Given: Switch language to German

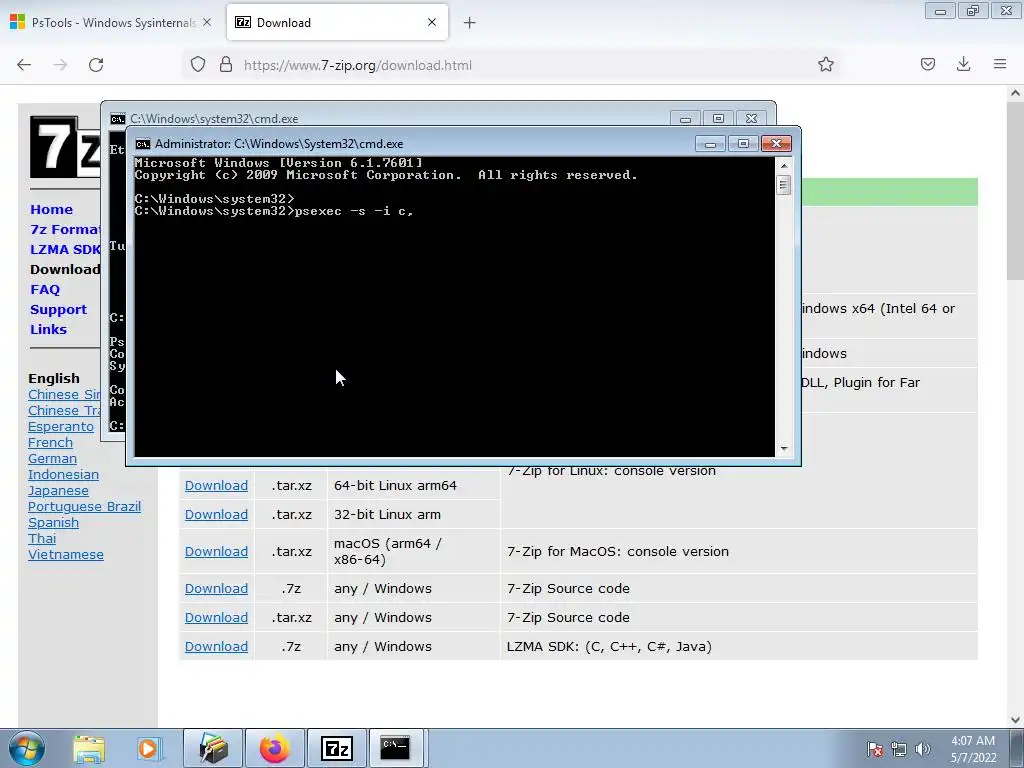Looking at the screenshot, I should [x=52, y=458].
